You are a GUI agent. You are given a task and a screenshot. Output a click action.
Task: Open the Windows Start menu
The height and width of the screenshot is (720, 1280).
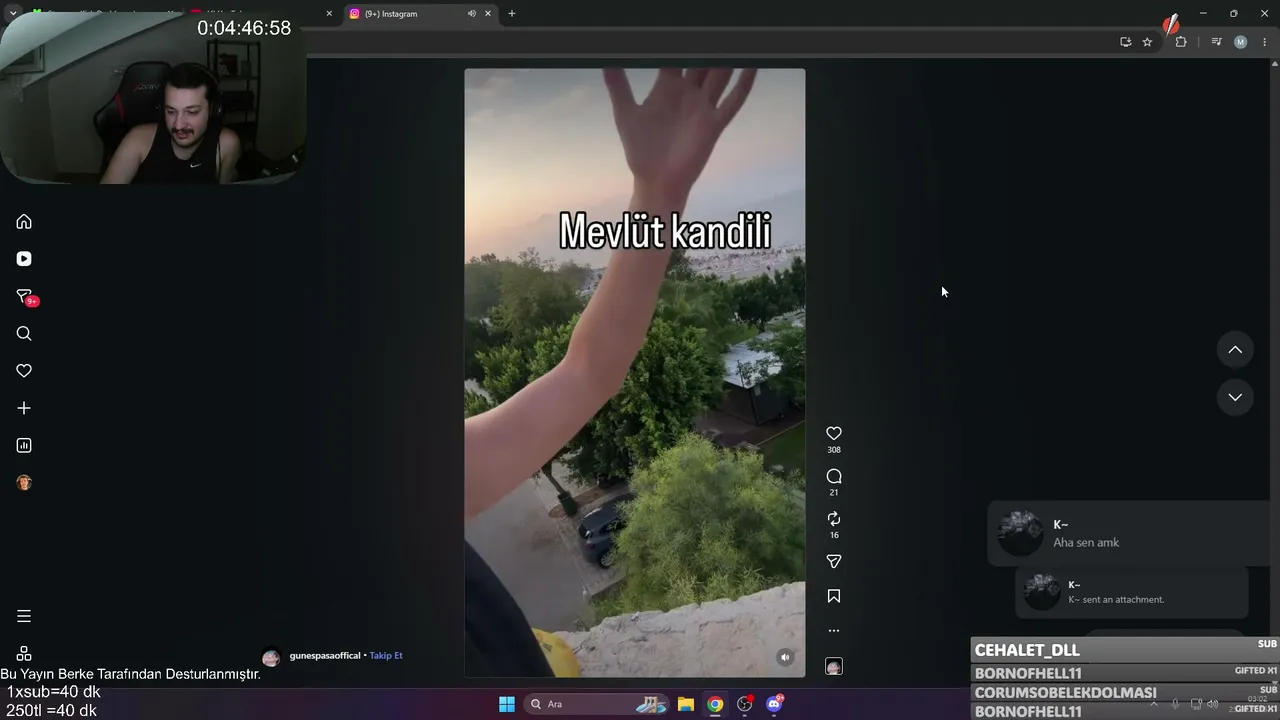coord(507,704)
